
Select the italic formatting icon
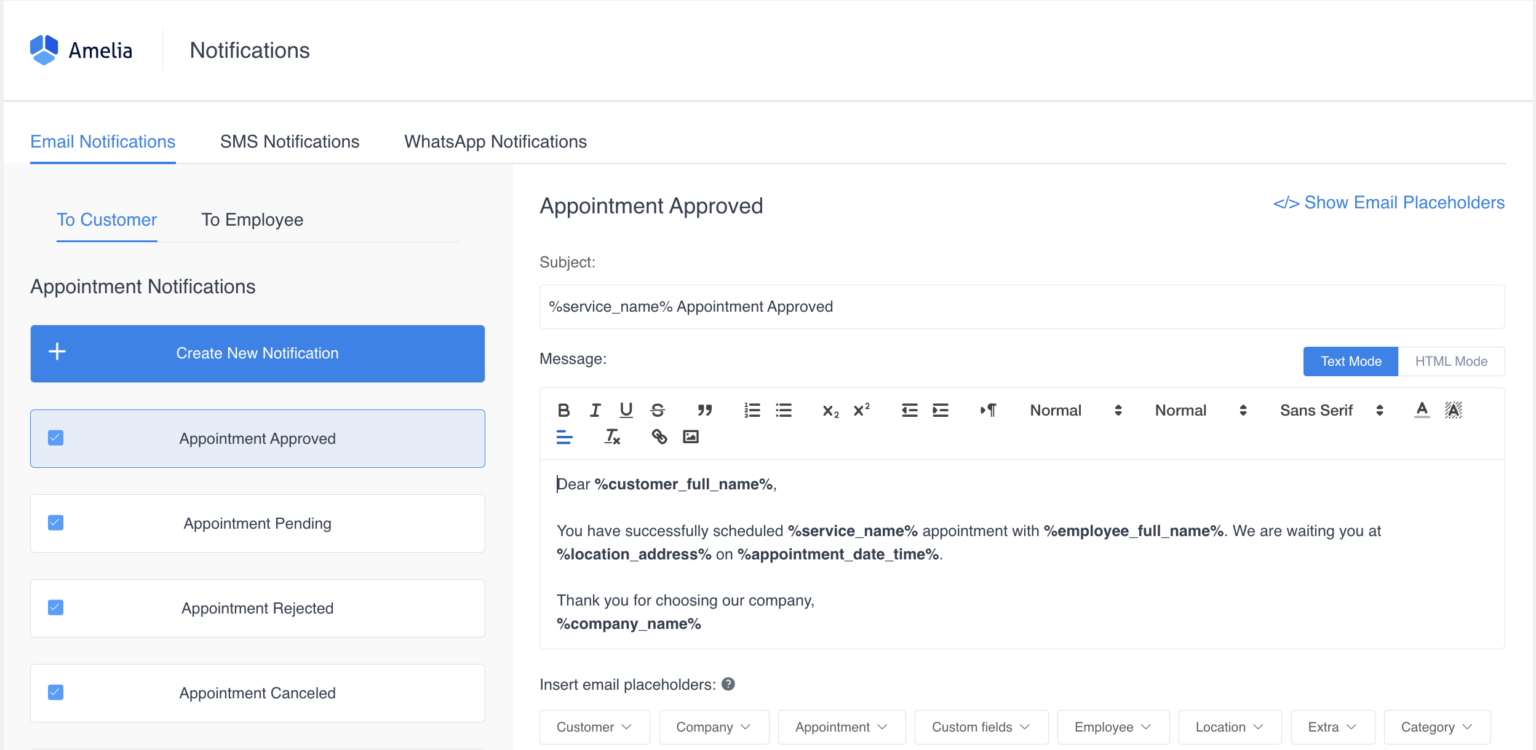point(594,410)
